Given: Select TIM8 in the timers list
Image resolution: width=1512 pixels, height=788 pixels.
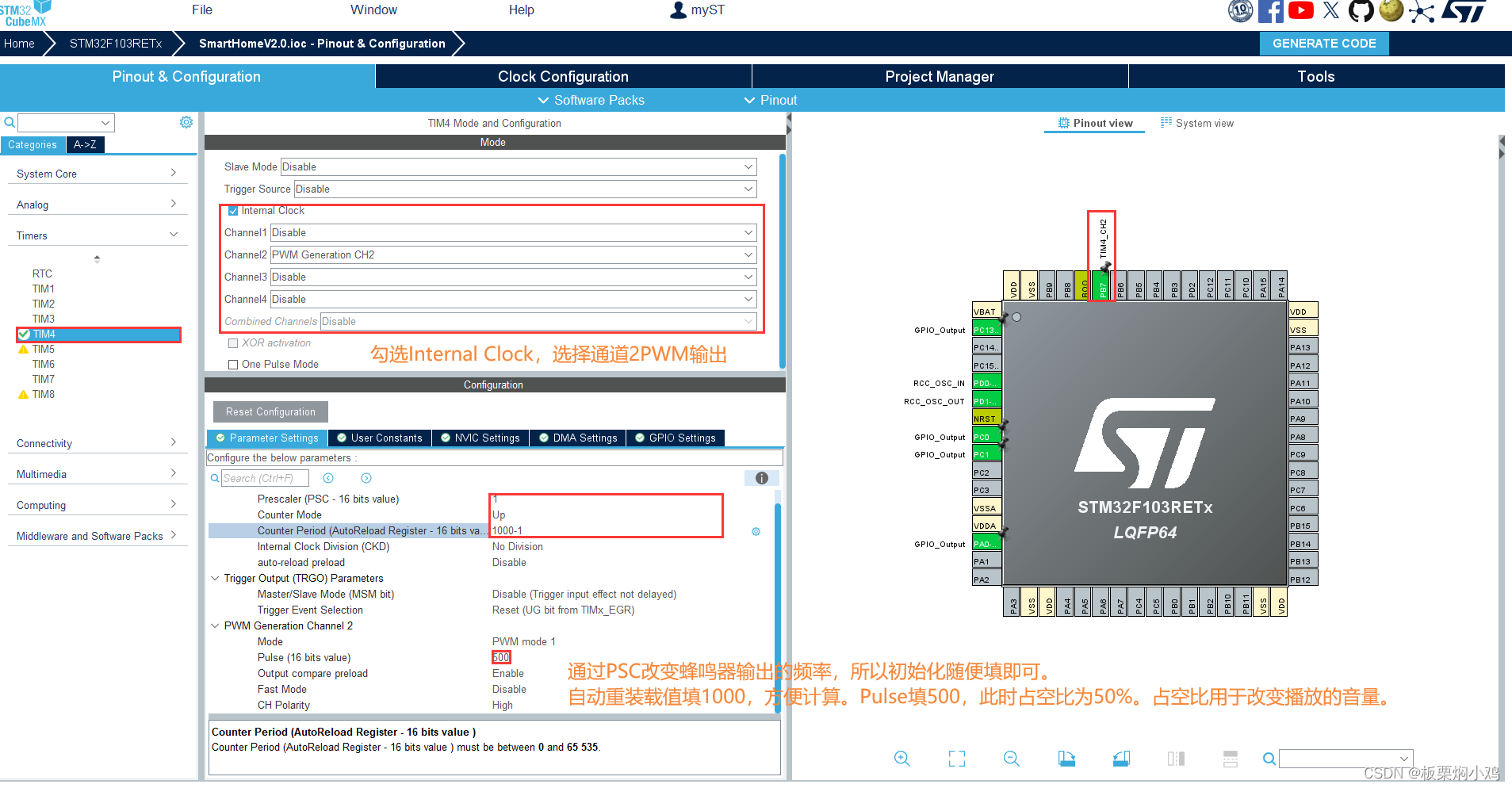Looking at the screenshot, I should point(44,394).
